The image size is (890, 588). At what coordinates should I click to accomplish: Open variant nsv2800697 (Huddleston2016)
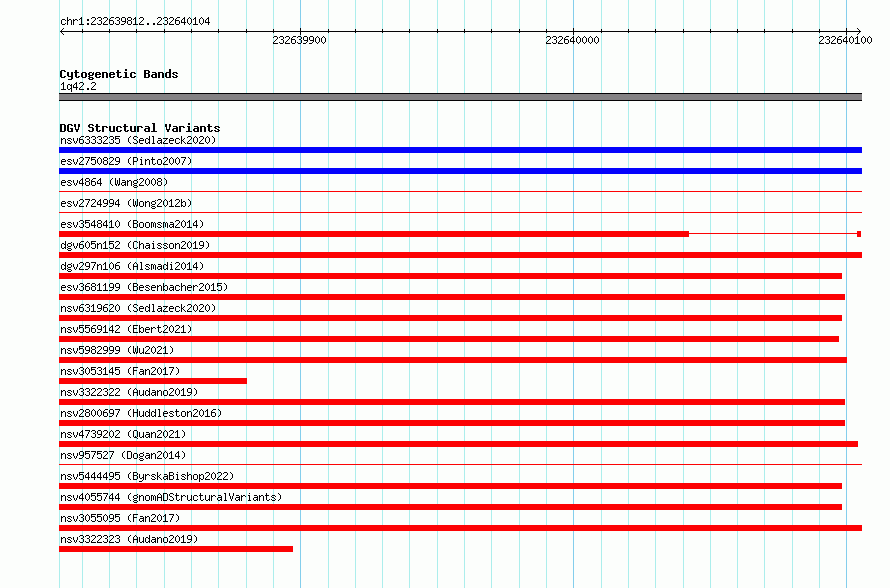tap(141, 413)
